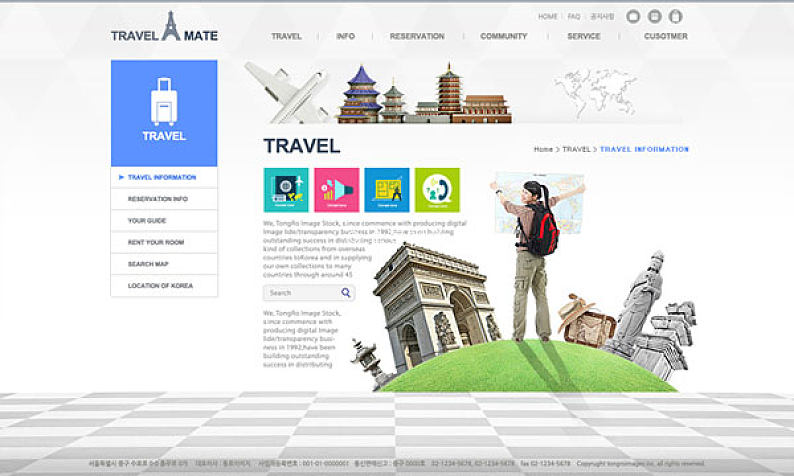Click the TRAVEL INFORMATION breadcrumb
794x476 pixels.
tap(644, 149)
